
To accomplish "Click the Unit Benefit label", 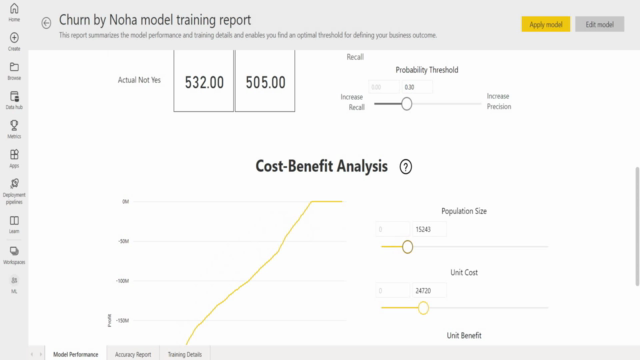I will tap(464, 336).
